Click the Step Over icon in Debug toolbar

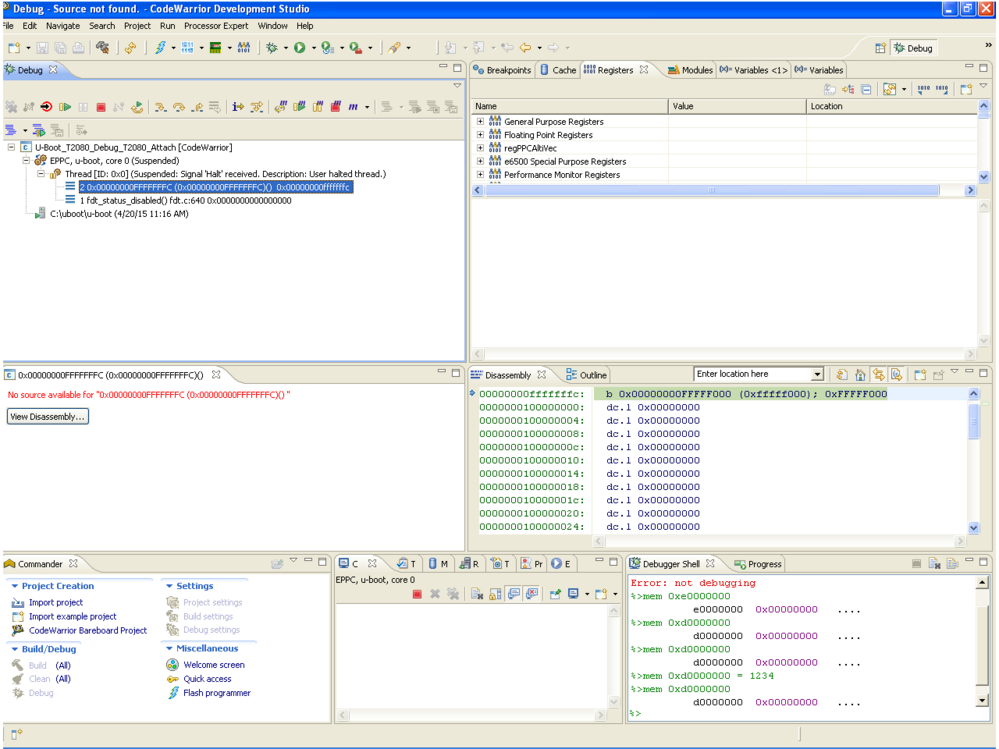coord(179,107)
